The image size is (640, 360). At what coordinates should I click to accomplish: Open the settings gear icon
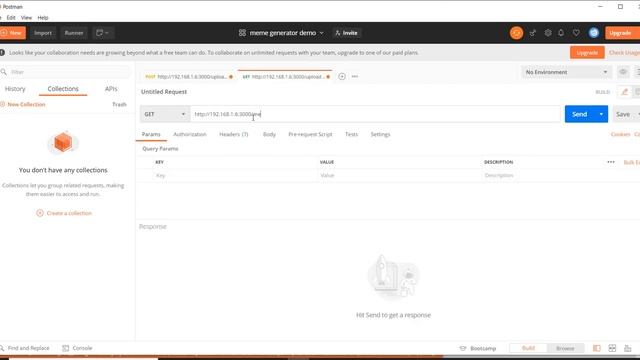point(548,33)
